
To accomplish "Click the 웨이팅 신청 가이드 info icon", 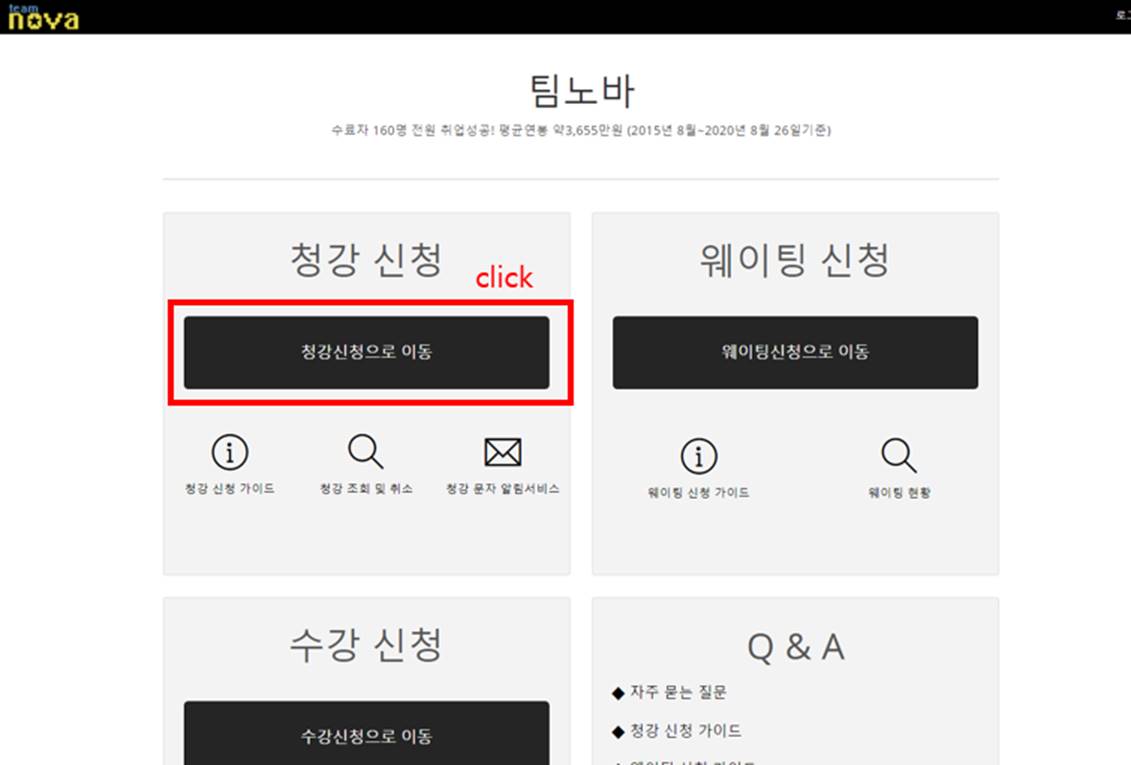I will click(x=698, y=456).
